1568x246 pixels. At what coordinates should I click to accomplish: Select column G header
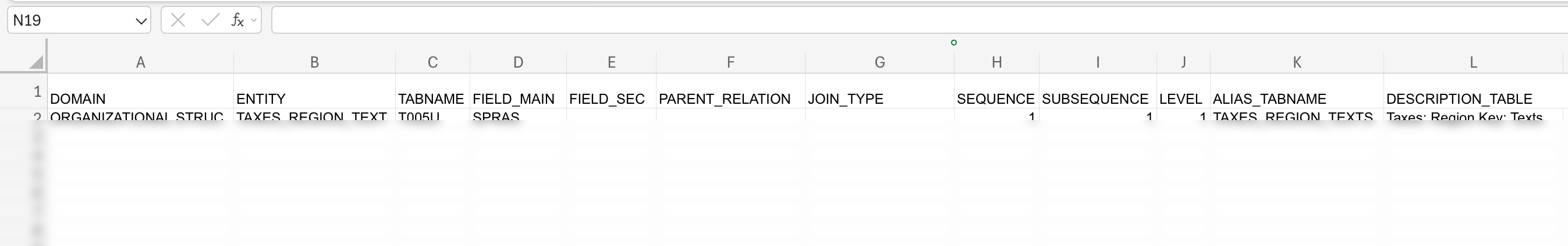pos(879,62)
